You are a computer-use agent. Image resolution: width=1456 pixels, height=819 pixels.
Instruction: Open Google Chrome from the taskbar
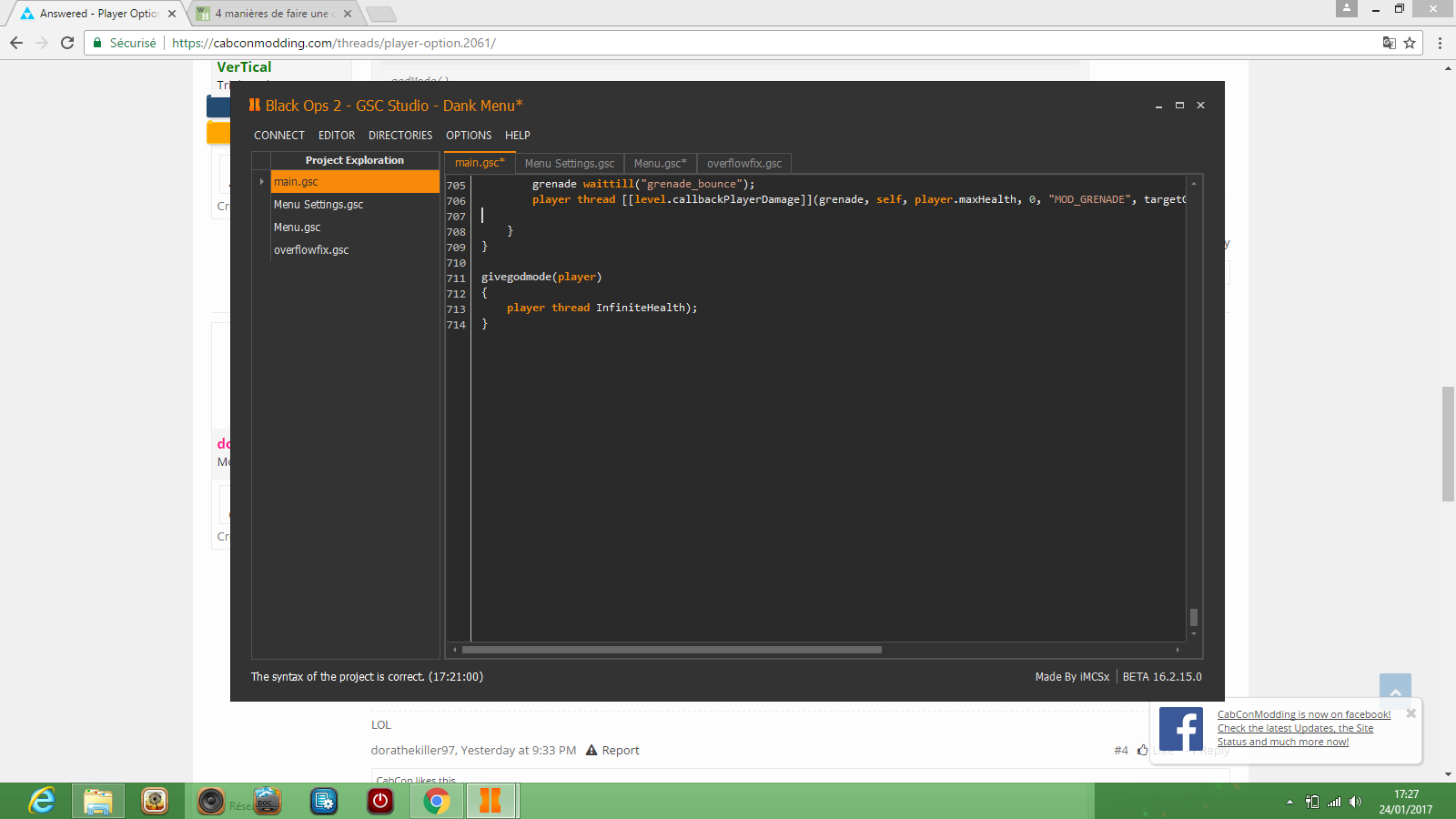(x=437, y=801)
